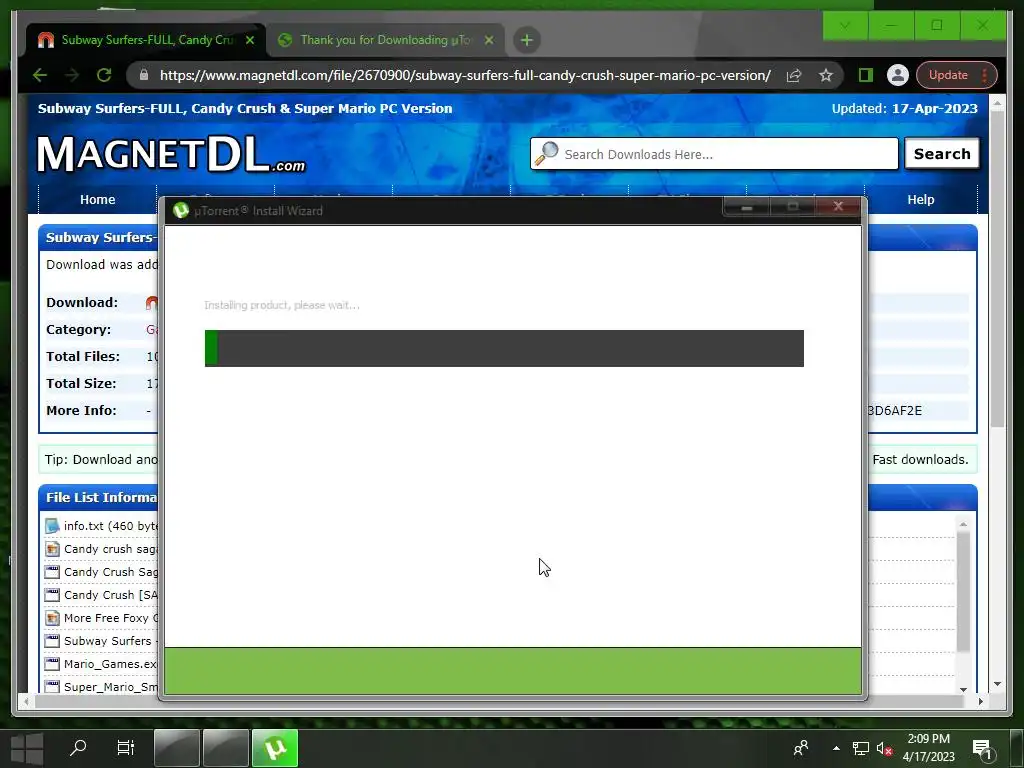1024x768 pixels.
Task: Close the Thank you for Downloading tab
Action: pyautogui.click(x=488, y=40)
